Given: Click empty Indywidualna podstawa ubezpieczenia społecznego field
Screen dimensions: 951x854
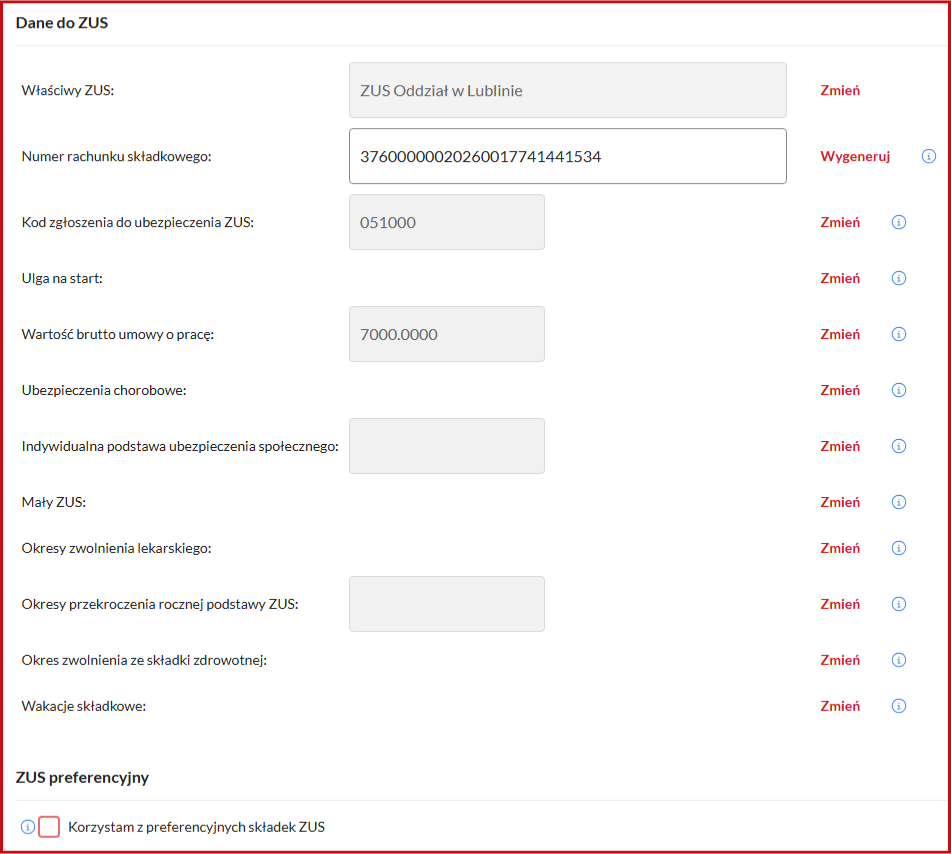Looking at the screenshot, I should coord(447,446).
